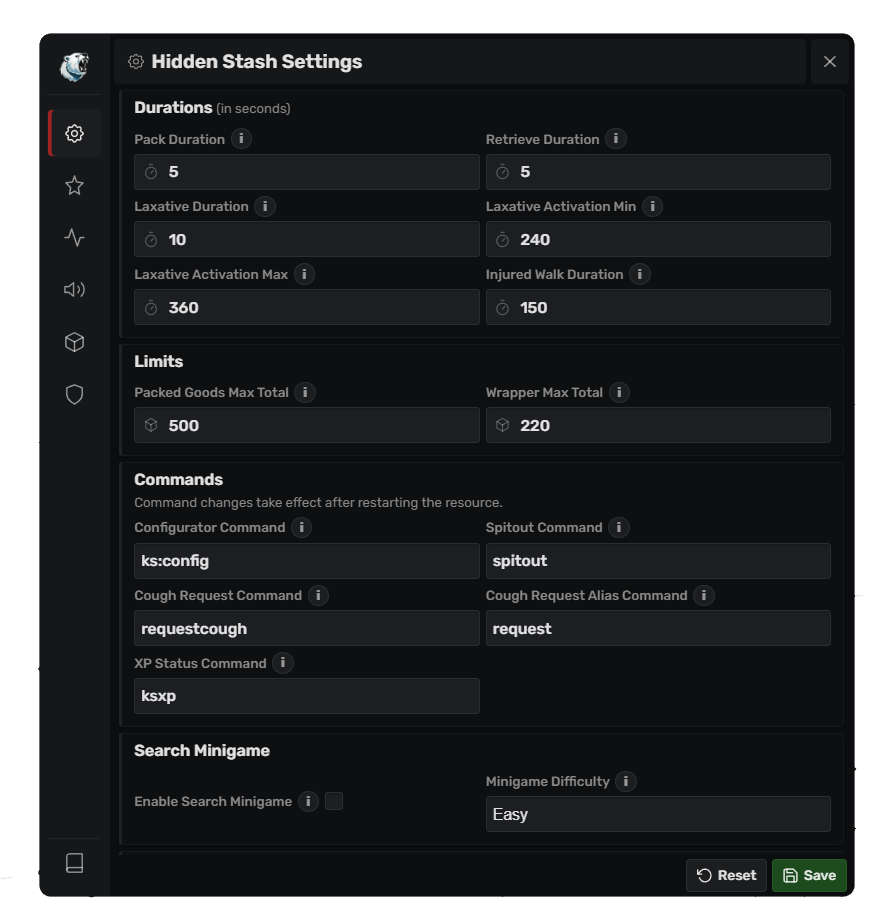
Task: Edit the Wrapper Max Total field
Action: coord(658,425)
